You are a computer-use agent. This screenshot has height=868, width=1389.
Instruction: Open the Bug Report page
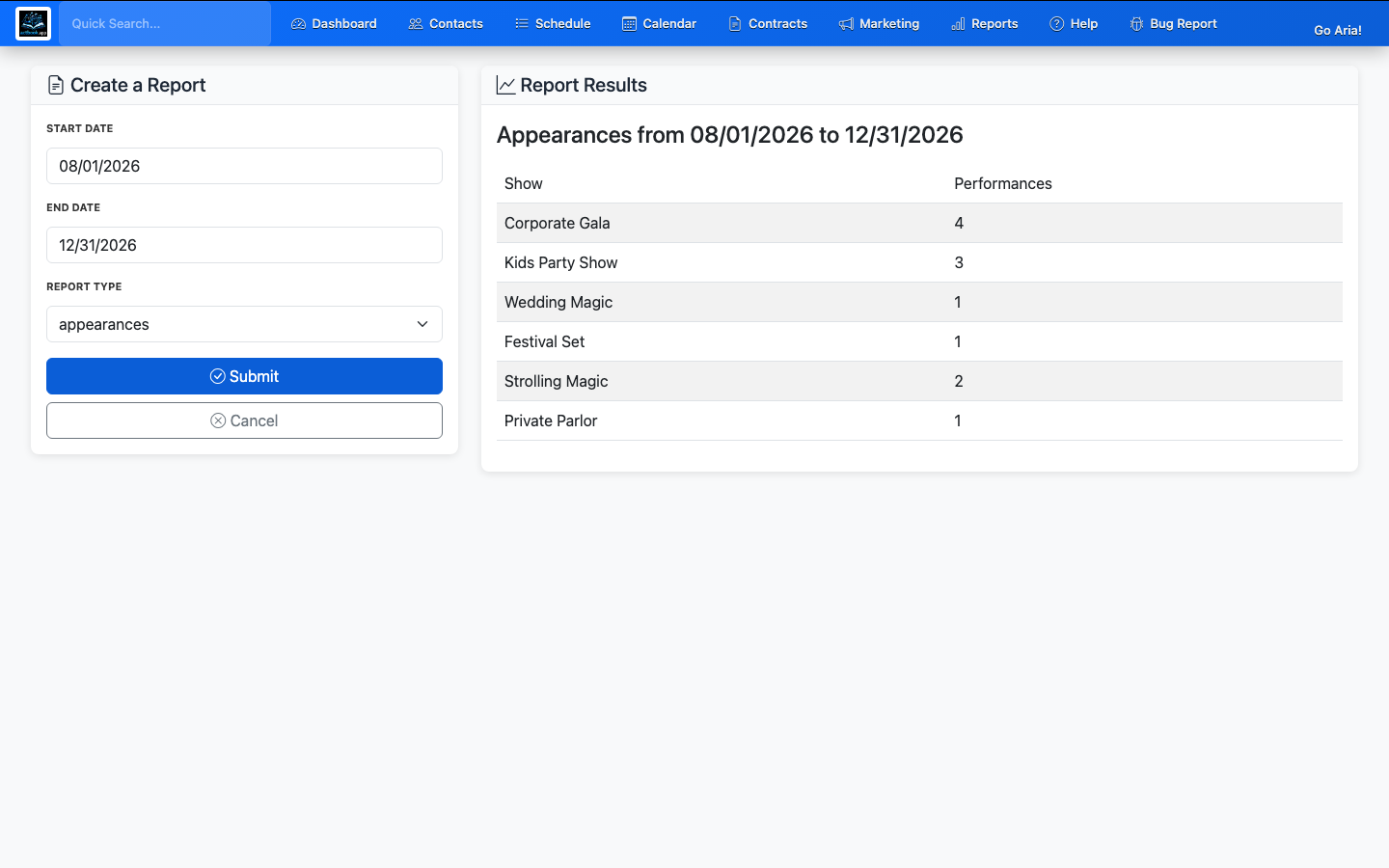[1173, 23]
